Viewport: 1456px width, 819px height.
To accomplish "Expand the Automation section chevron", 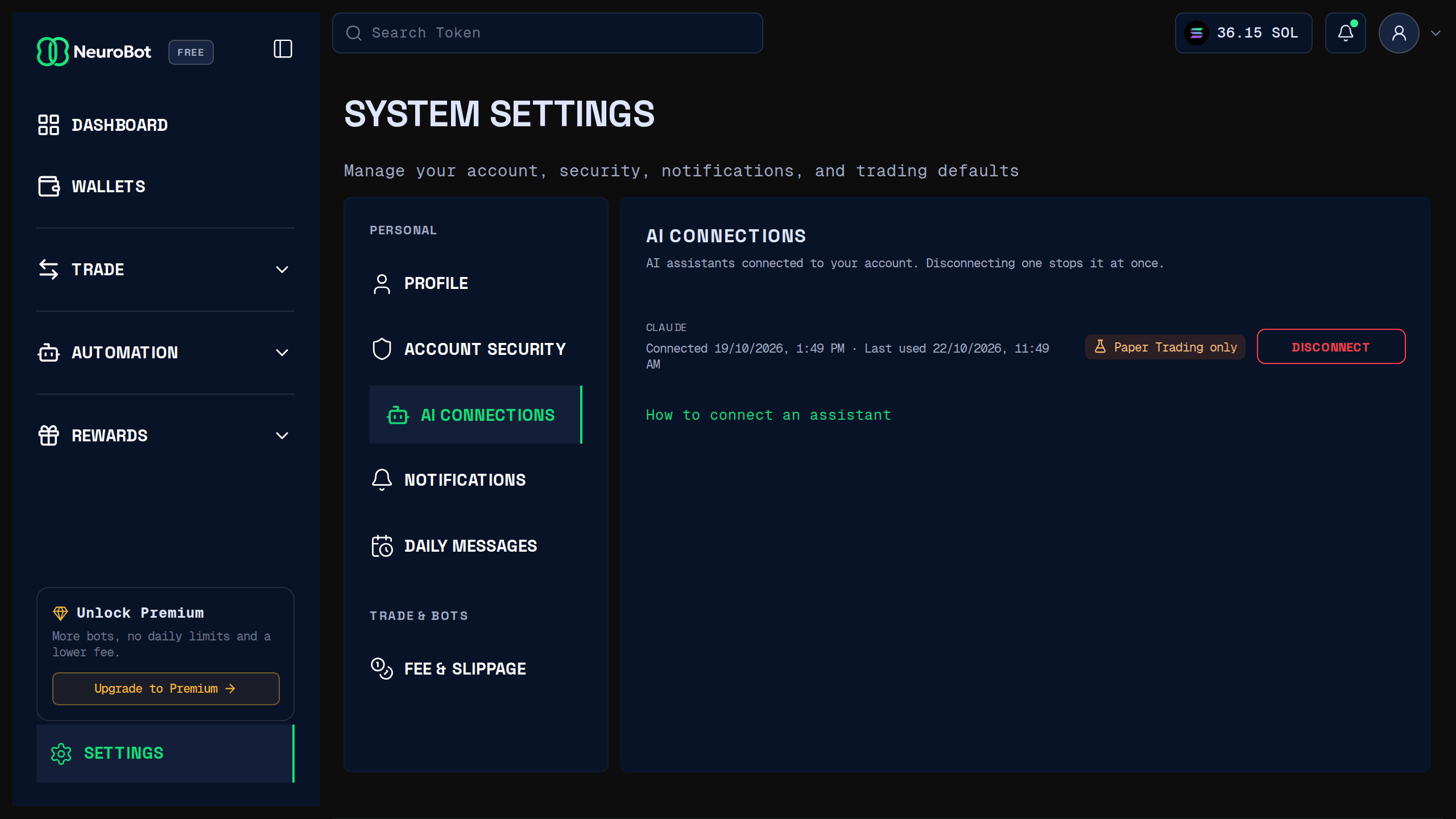I will (x=282, y=353).
